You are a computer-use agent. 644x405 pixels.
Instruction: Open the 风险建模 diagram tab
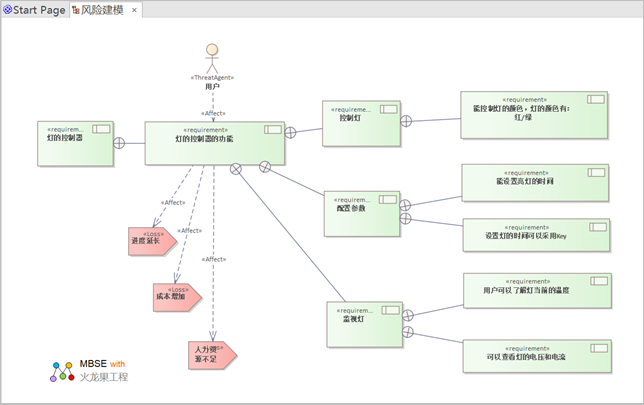[102, 10]
